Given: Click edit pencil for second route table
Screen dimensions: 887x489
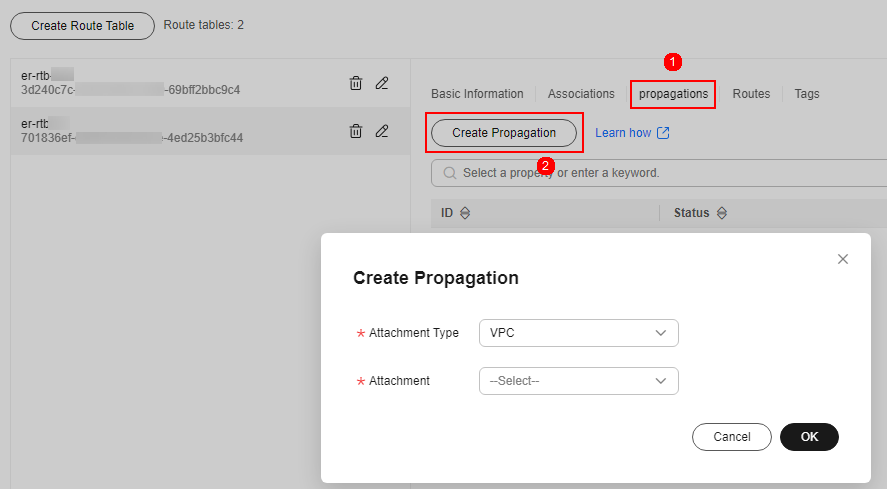Looking at the screenshot, I should pos(382,131).
